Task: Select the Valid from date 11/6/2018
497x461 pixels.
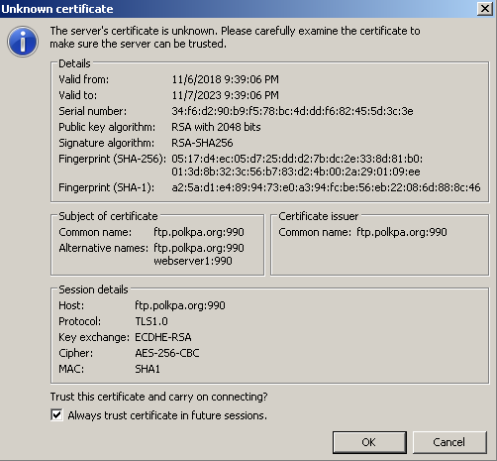Action: coord(196,79)
